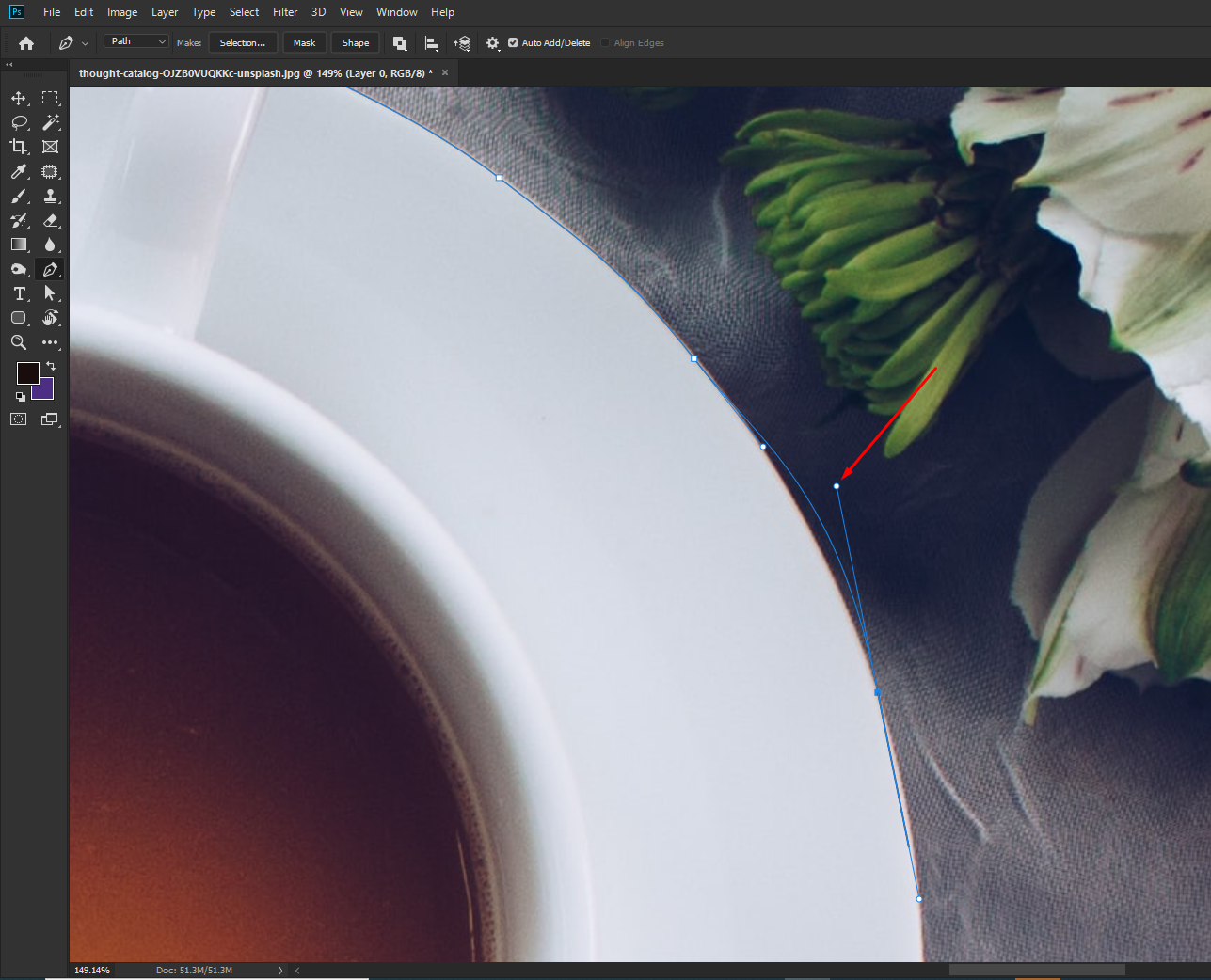Open the 3D menu

[x=319, y=12]
